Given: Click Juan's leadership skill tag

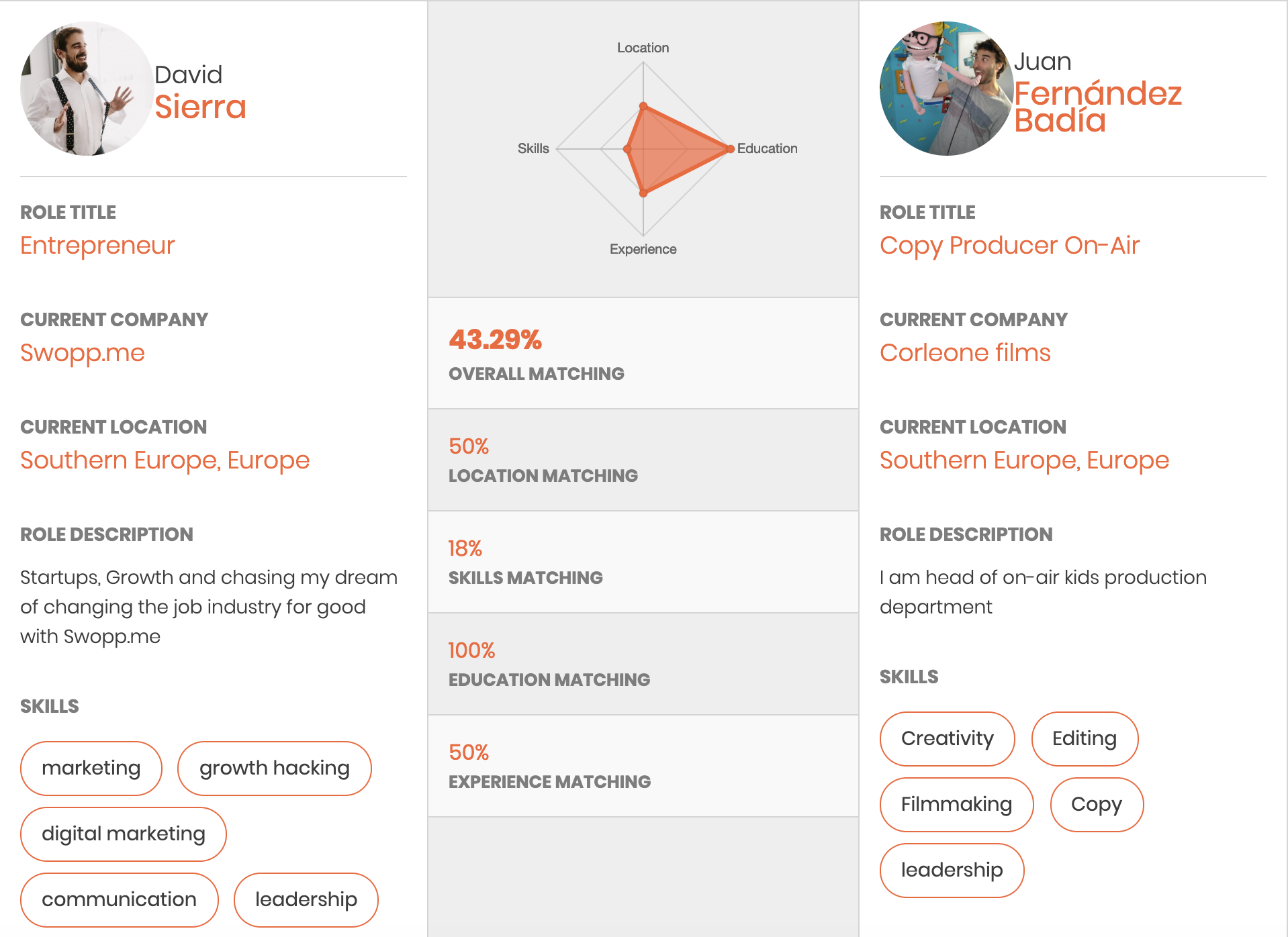Looking at the screenshot, I should click(x=952, y=870).
